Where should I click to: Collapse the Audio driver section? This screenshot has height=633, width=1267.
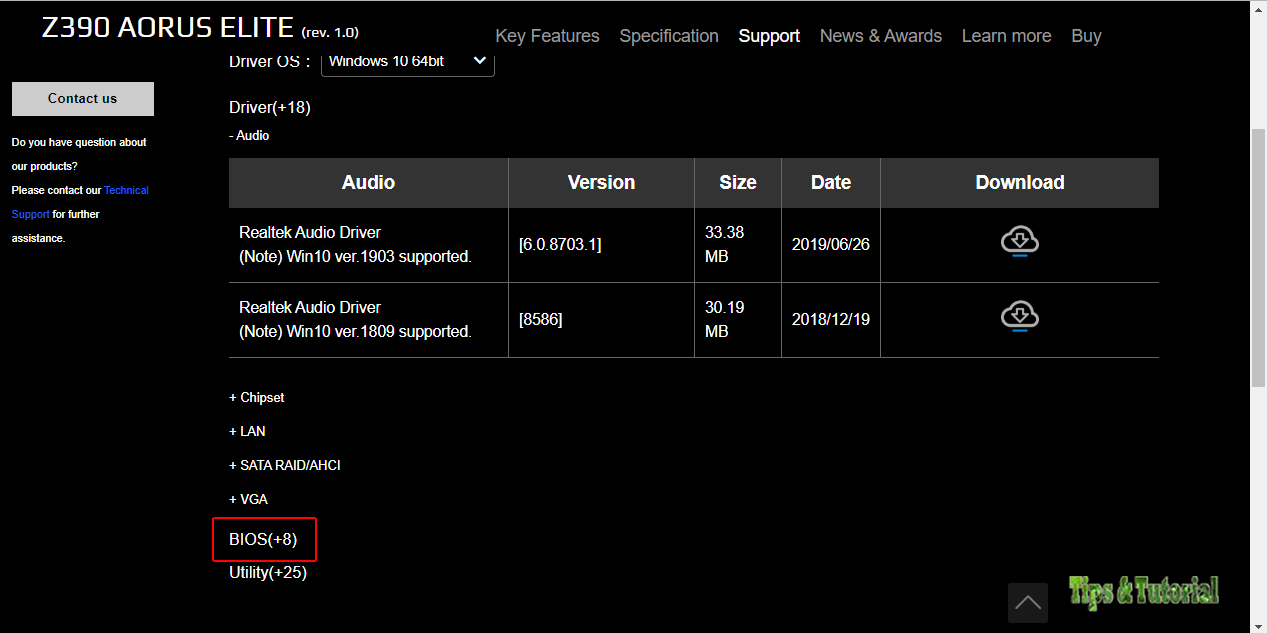pyautogui.click(x=249, y=135)
